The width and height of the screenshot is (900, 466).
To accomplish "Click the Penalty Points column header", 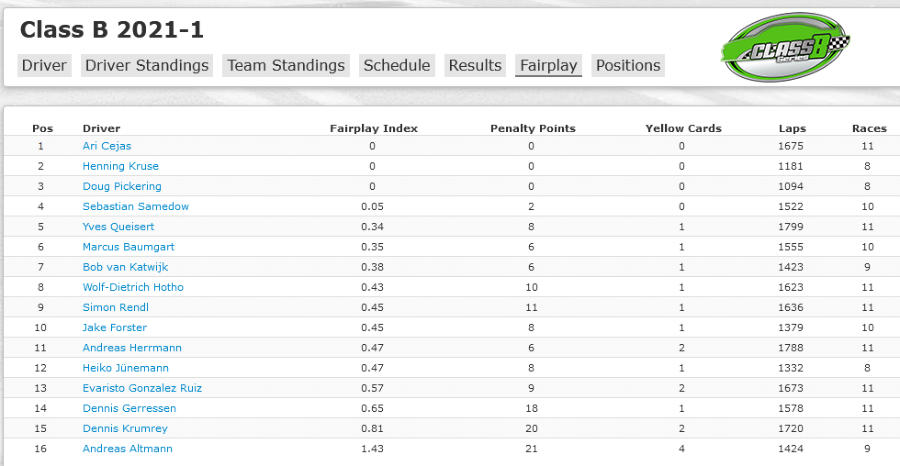I will [533, 129].
